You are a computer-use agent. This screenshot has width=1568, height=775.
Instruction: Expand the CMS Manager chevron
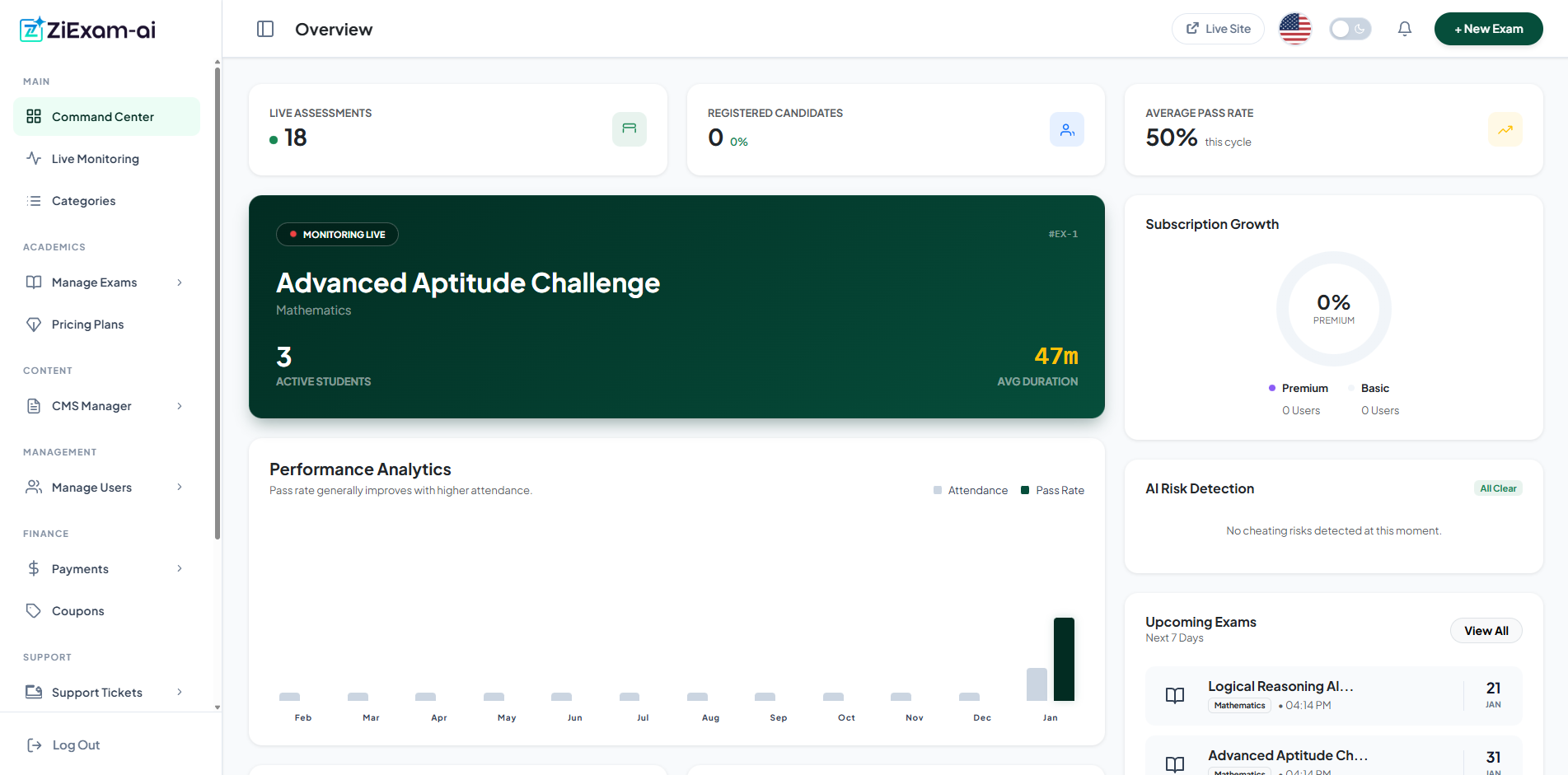pos(180,405)
